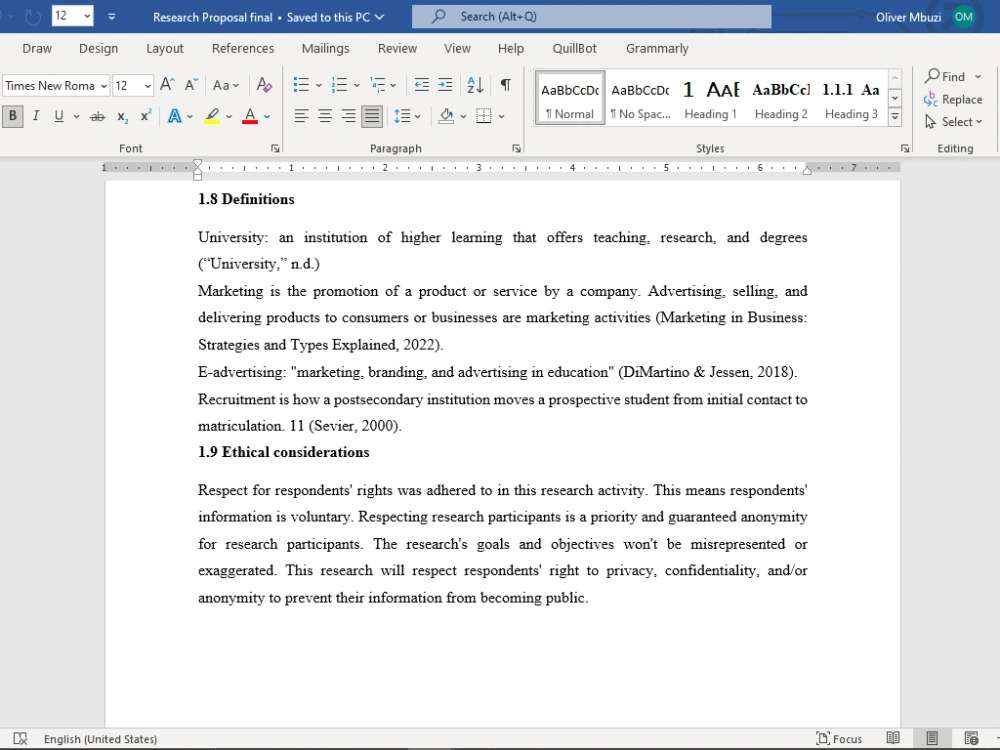
Task: Align text left
Action: pyautogui.click(x=301, y=116)
